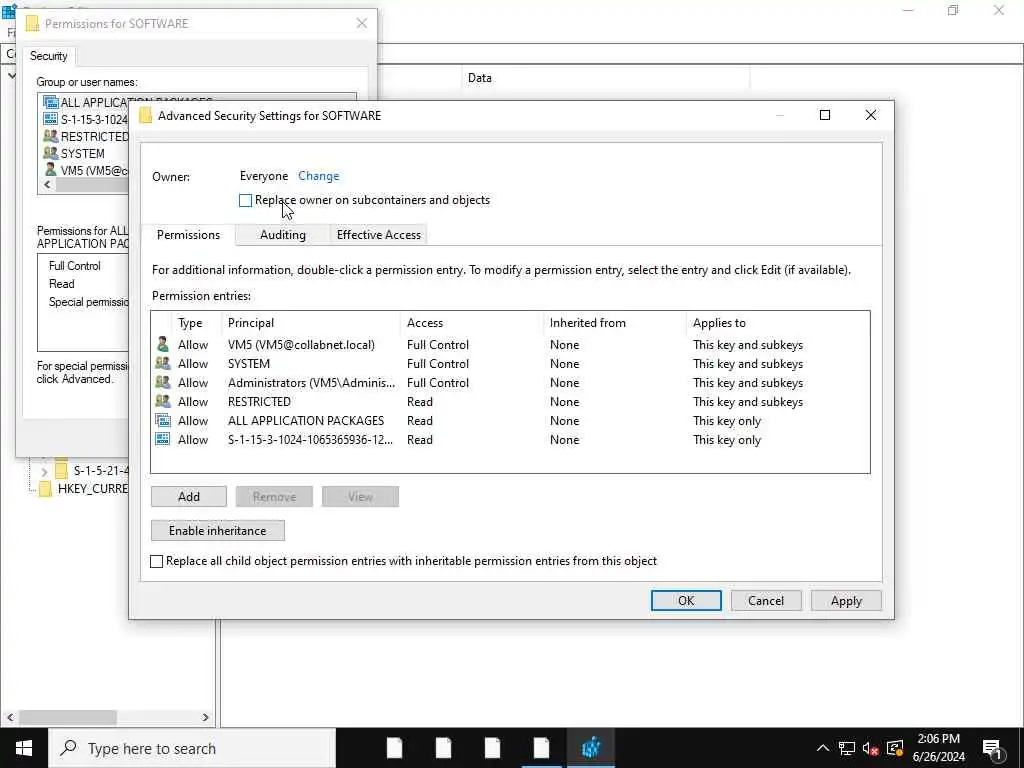
Task: Enable Replace owner on subcontainers and objects
Action: point(246,200)
